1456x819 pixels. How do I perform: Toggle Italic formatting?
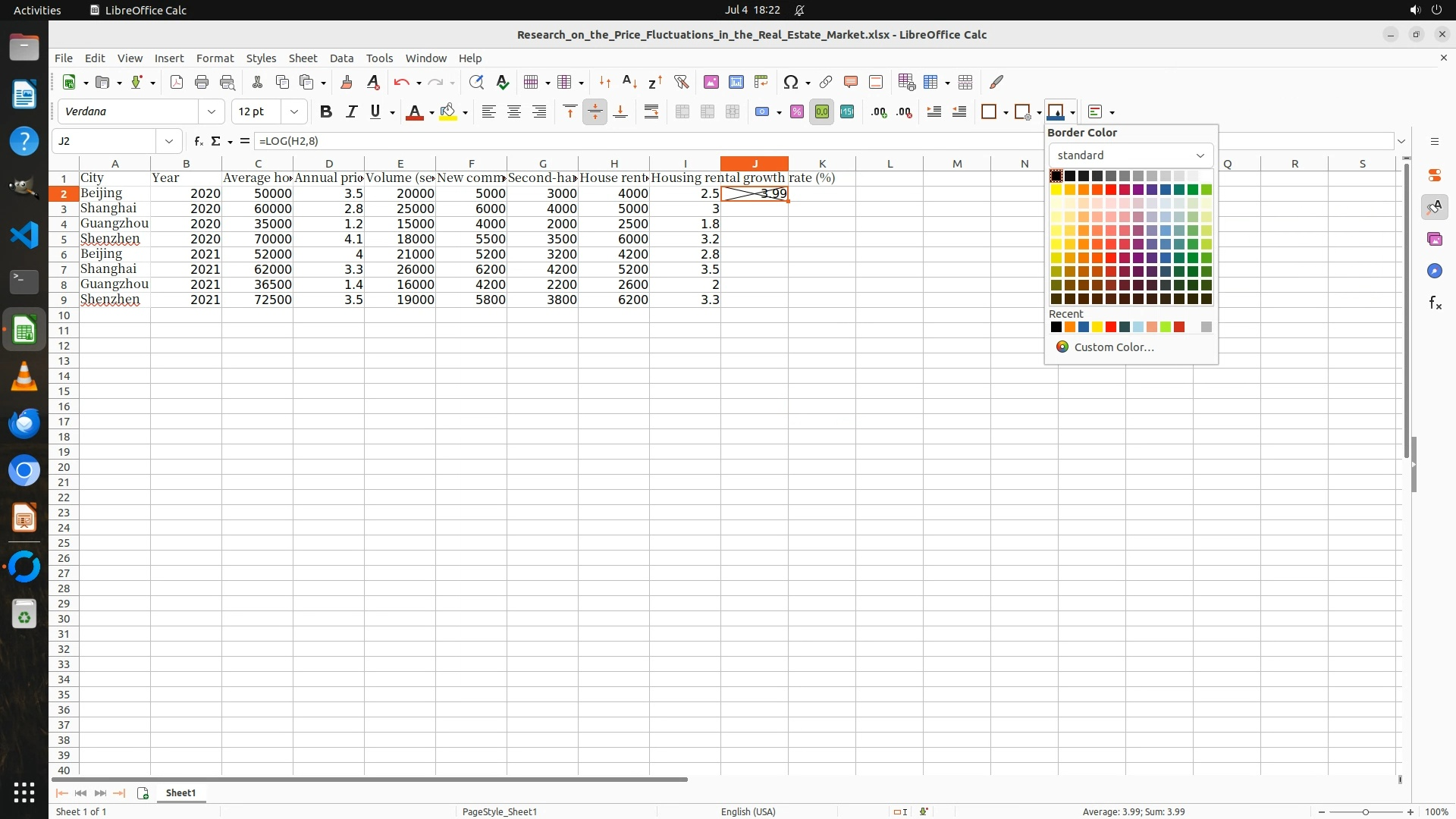click(351, 111)
